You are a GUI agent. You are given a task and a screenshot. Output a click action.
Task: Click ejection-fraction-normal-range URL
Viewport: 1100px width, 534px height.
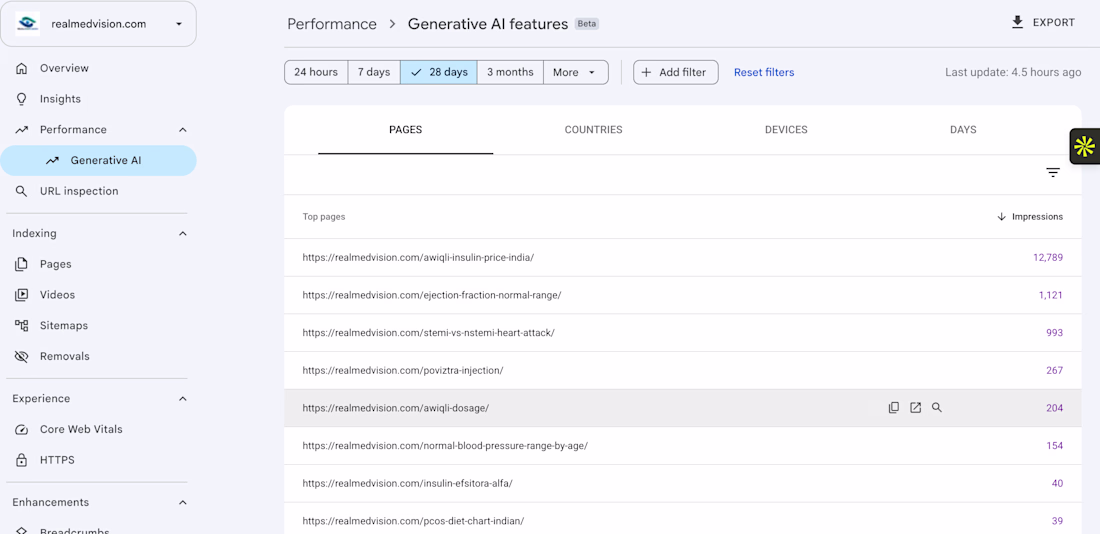coord(431,295)
